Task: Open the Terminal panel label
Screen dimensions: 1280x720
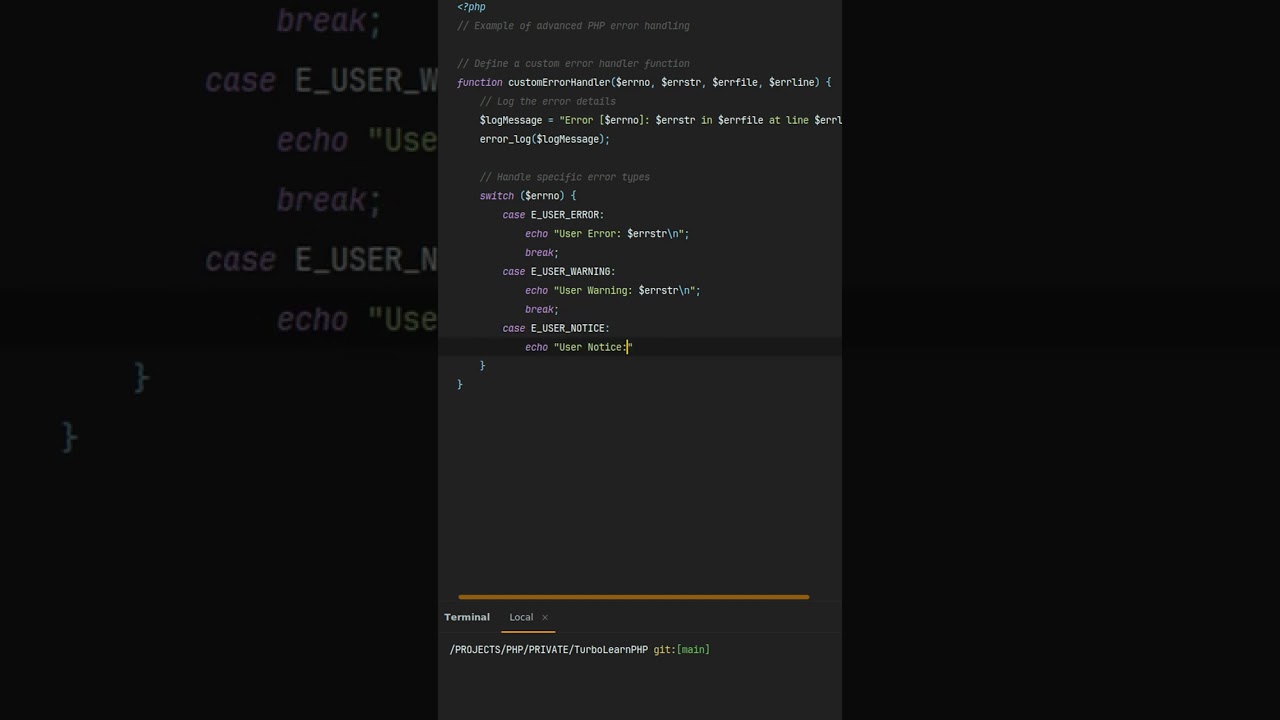Action: coord(467,617)
